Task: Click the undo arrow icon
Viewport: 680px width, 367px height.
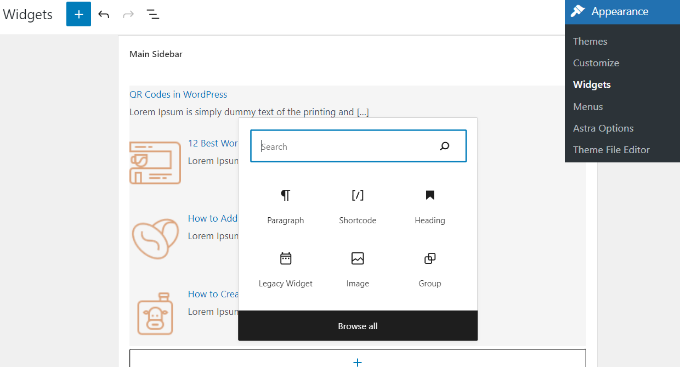Action: pos(104,14)
